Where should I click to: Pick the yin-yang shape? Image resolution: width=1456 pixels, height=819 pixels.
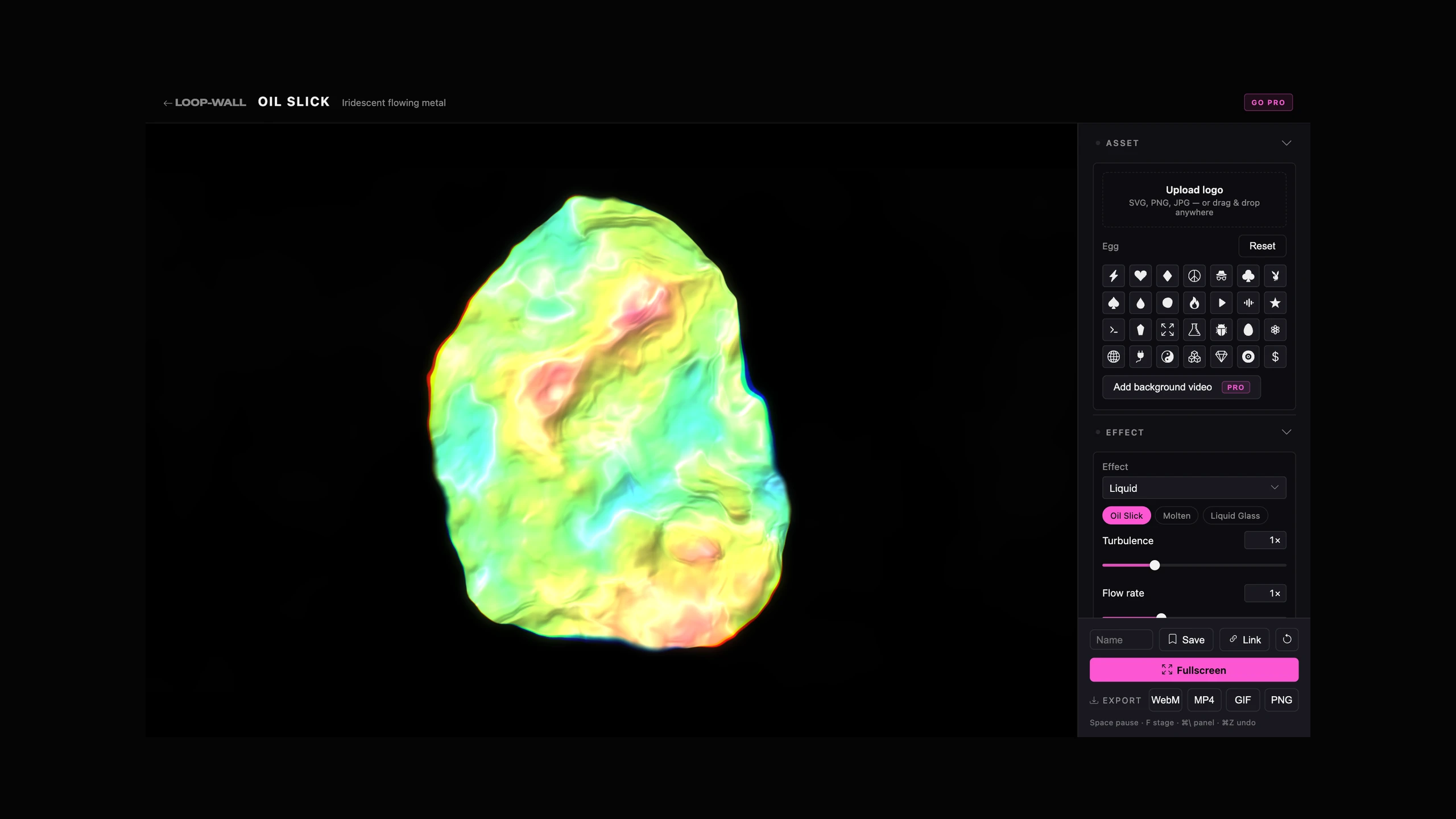click(1167, 357)
